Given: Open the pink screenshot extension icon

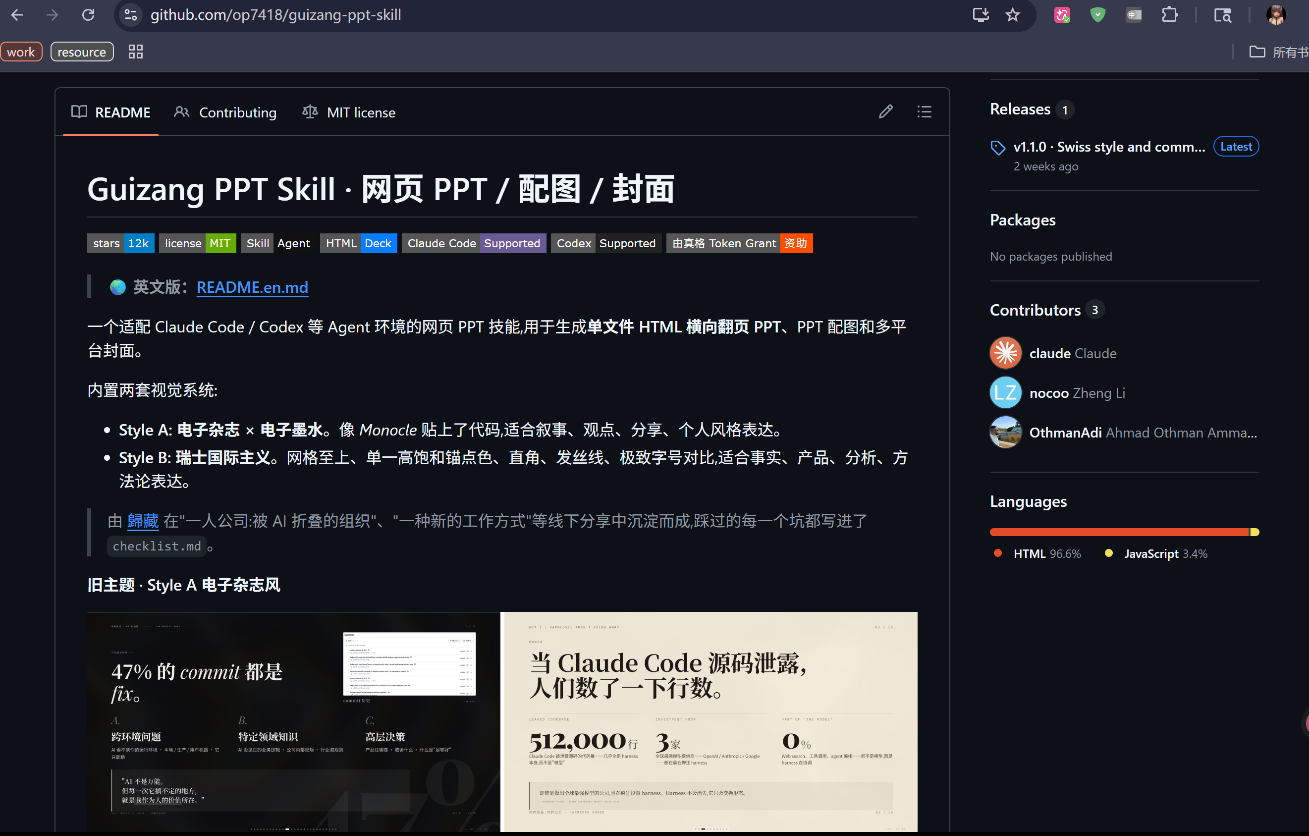Looking at the screenshot, I should pos(1062,15).
